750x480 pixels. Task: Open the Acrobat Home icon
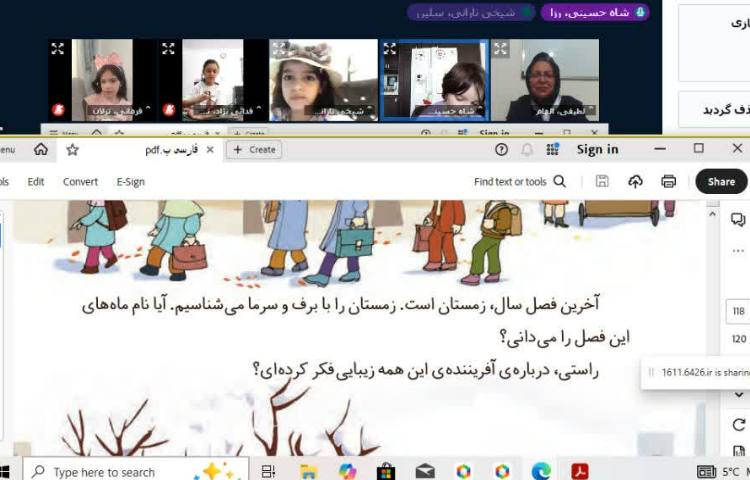41,150
